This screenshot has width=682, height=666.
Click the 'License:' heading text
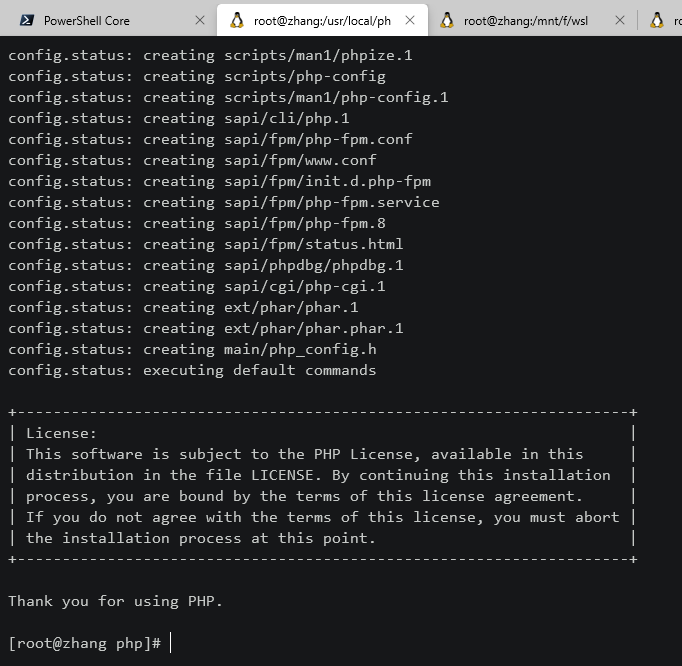(61, 433)
